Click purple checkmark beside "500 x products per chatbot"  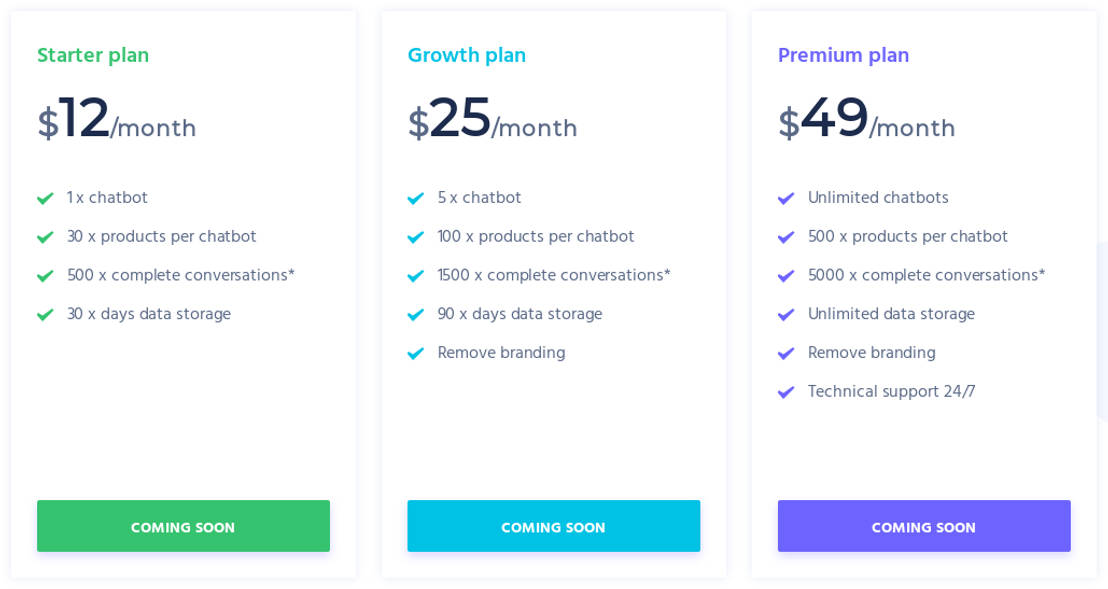pyautogui.click(x=786, y=238)
